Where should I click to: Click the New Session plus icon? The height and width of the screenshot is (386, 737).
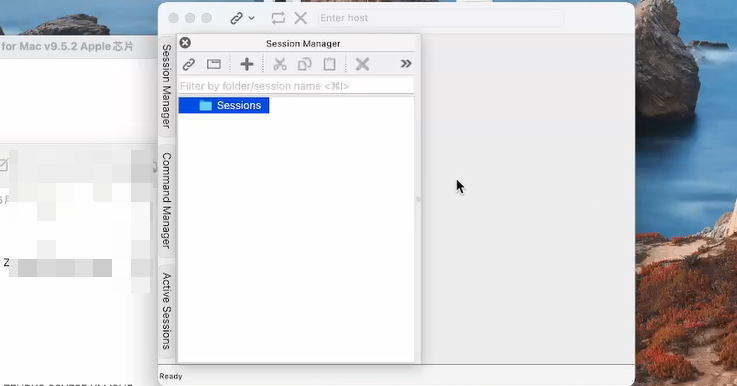click(x=247, y=64)
